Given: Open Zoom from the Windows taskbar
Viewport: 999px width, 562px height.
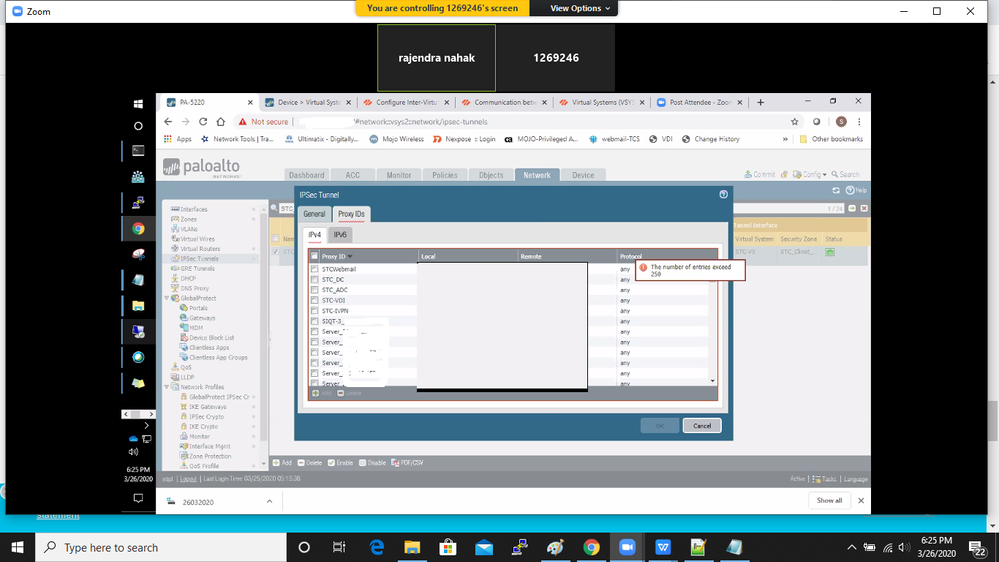Looking at the screenshot, I should click(x=628, y=547).
